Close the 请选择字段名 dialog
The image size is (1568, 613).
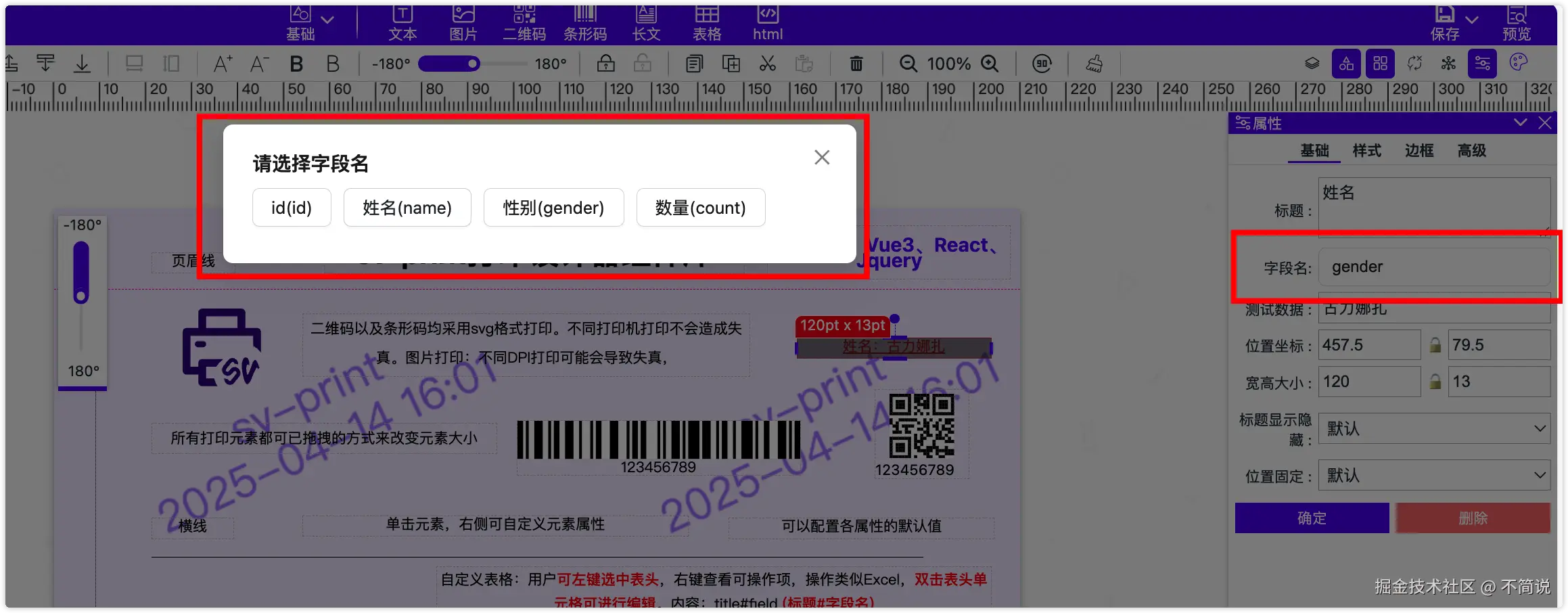click(x=822, y=158)
